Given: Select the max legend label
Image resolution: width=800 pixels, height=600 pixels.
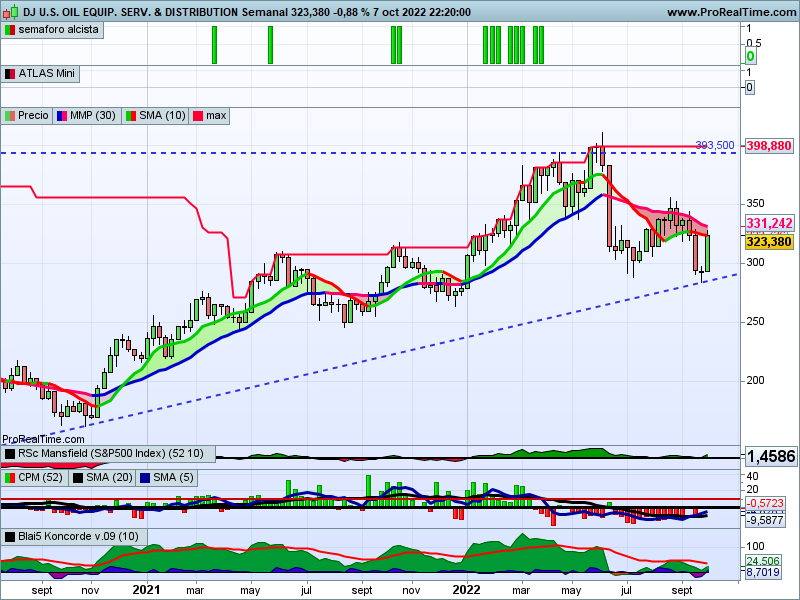Looking at the screenshot, I should pos(216,116).
